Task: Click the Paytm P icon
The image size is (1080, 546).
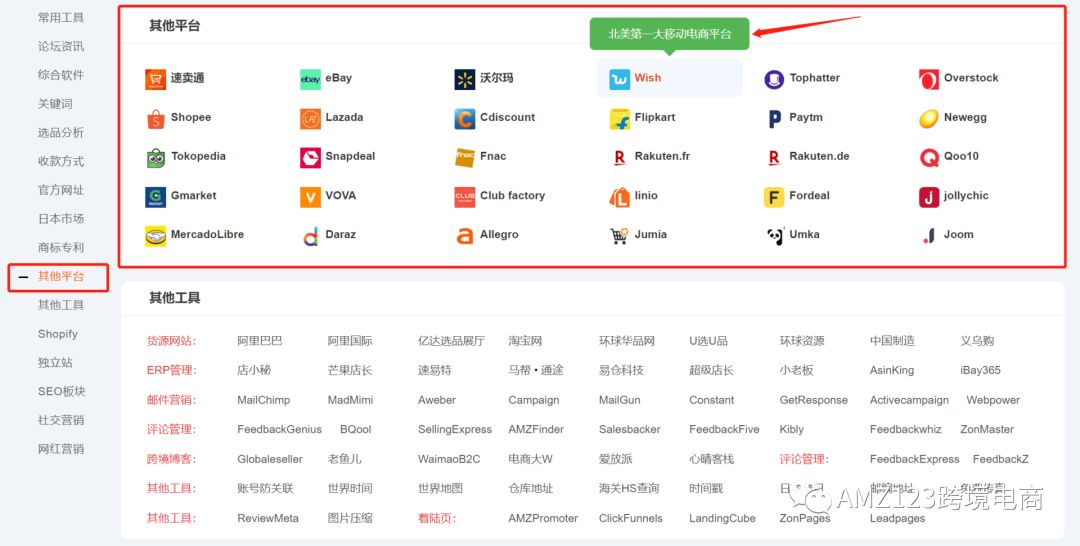Action: 774,118
